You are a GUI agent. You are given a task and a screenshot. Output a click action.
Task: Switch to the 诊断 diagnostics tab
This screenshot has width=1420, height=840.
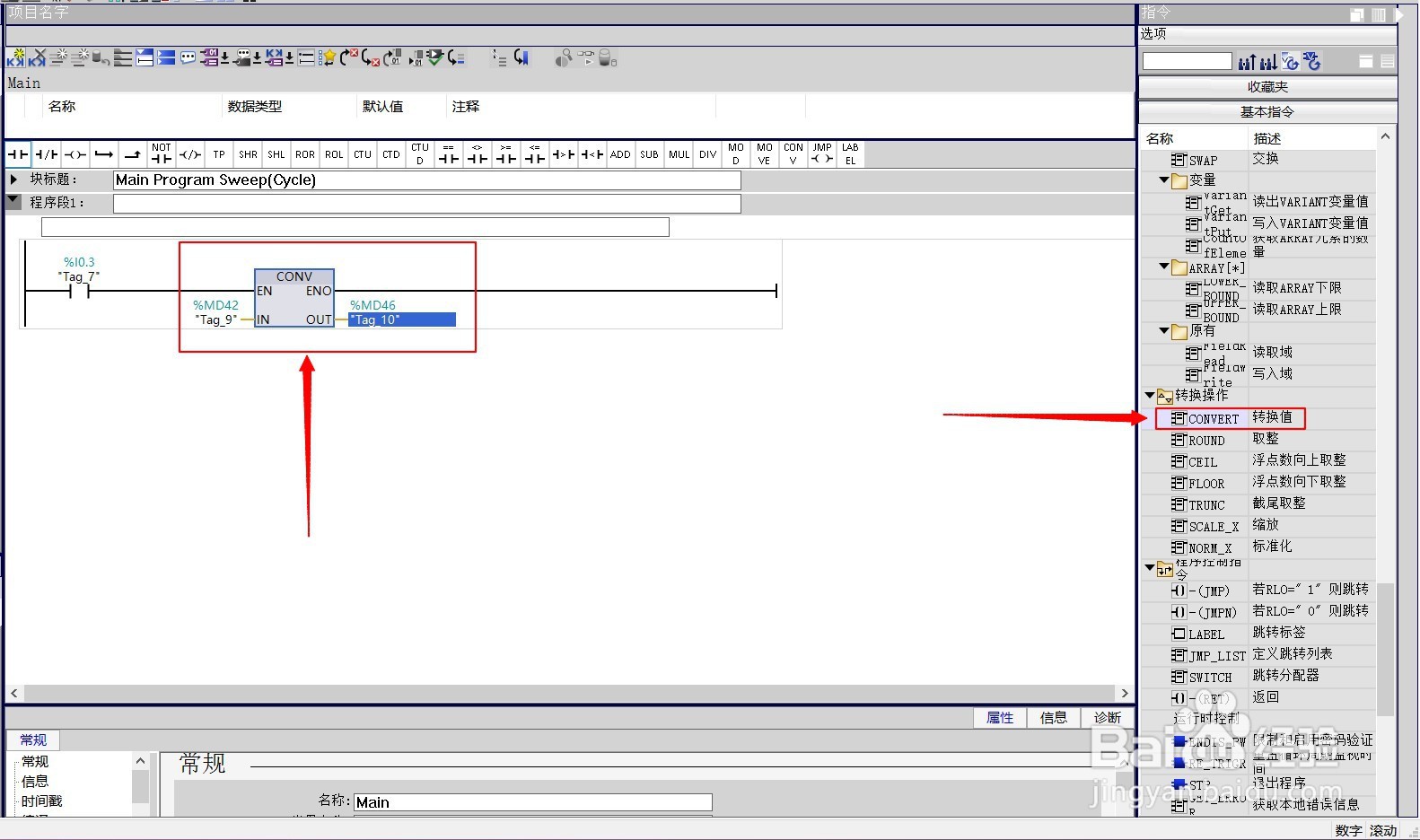coord(1108,717)
